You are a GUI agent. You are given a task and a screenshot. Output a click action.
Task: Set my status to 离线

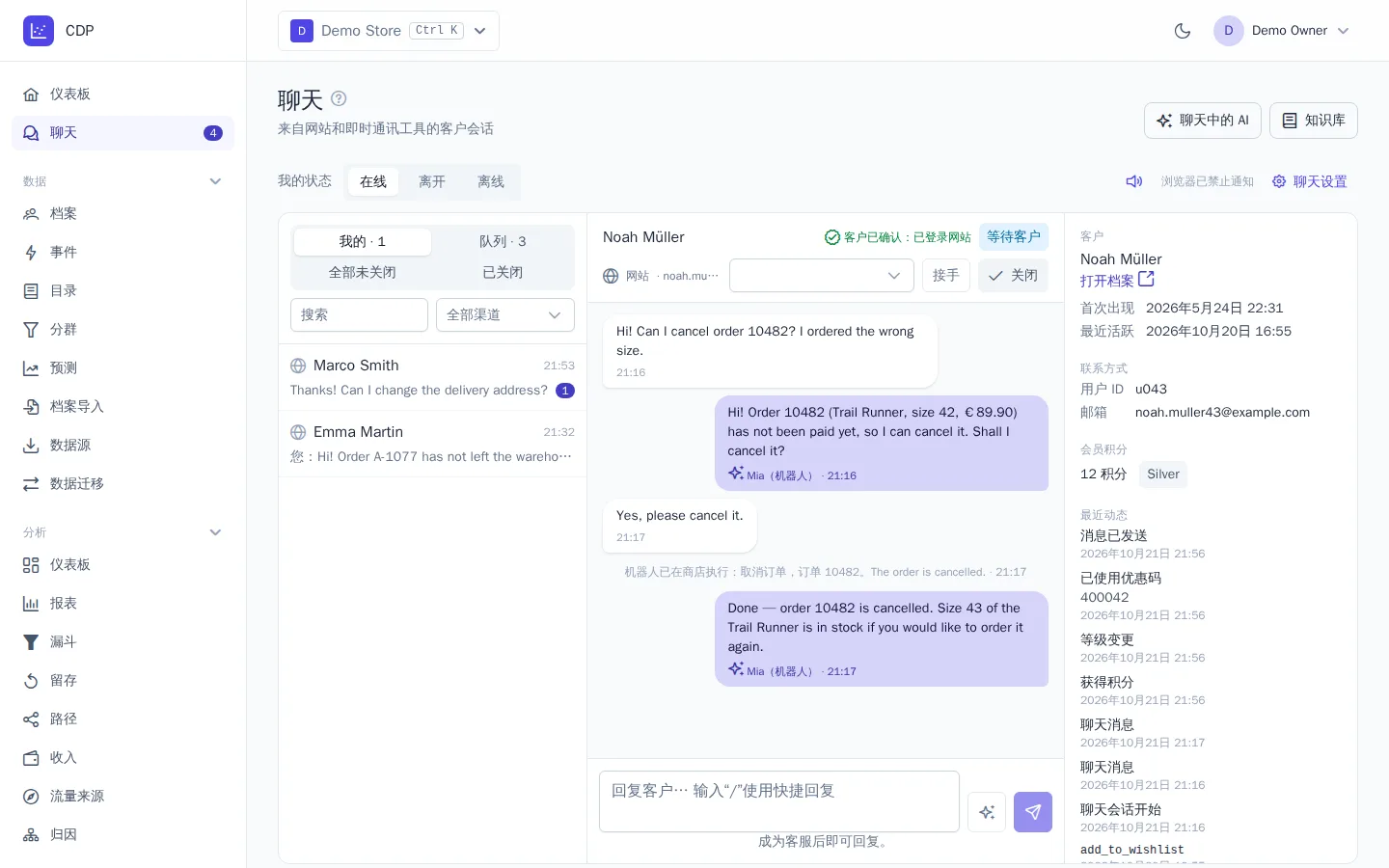(491, 181)
